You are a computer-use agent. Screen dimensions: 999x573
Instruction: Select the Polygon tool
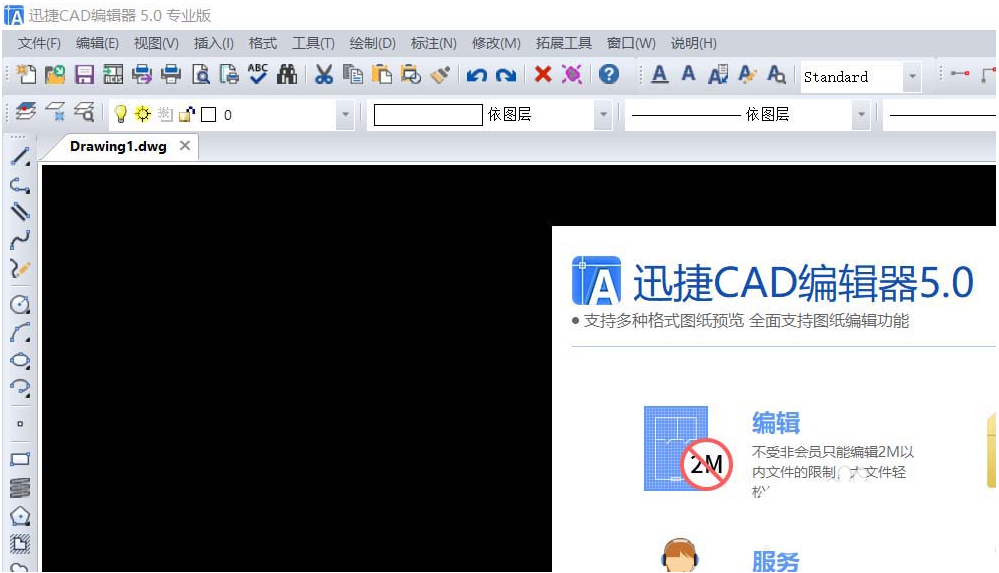coord(20,516)
